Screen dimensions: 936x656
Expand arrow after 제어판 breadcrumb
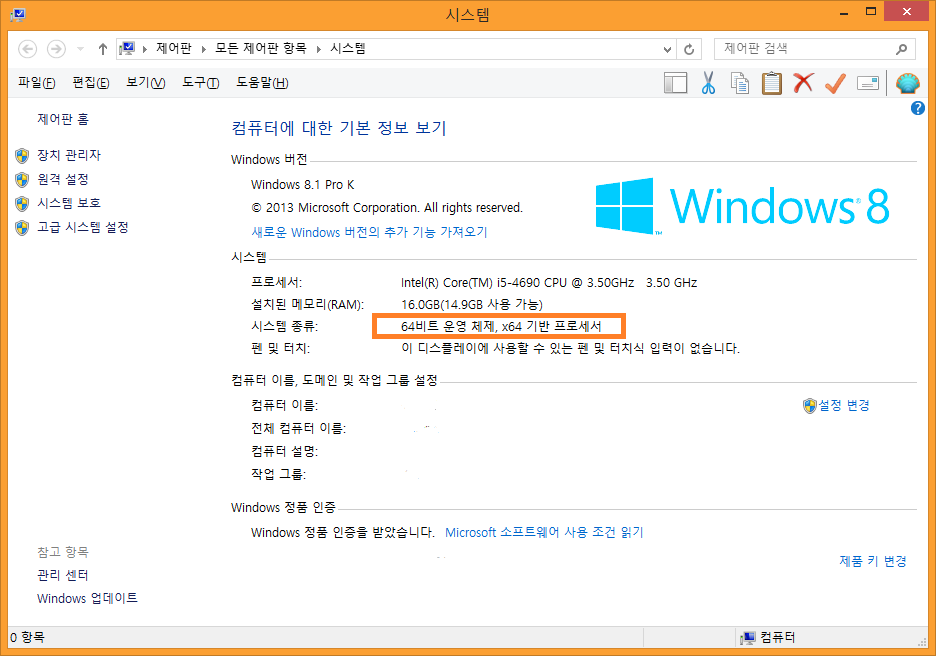[x=204, y=50]
